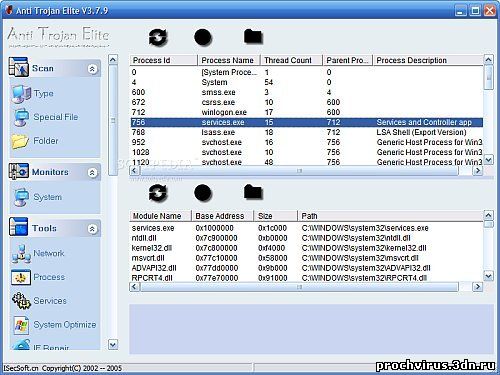500x375 pixels.
Task: Click the refresh icon above the module list
Action: pos(157,193)
